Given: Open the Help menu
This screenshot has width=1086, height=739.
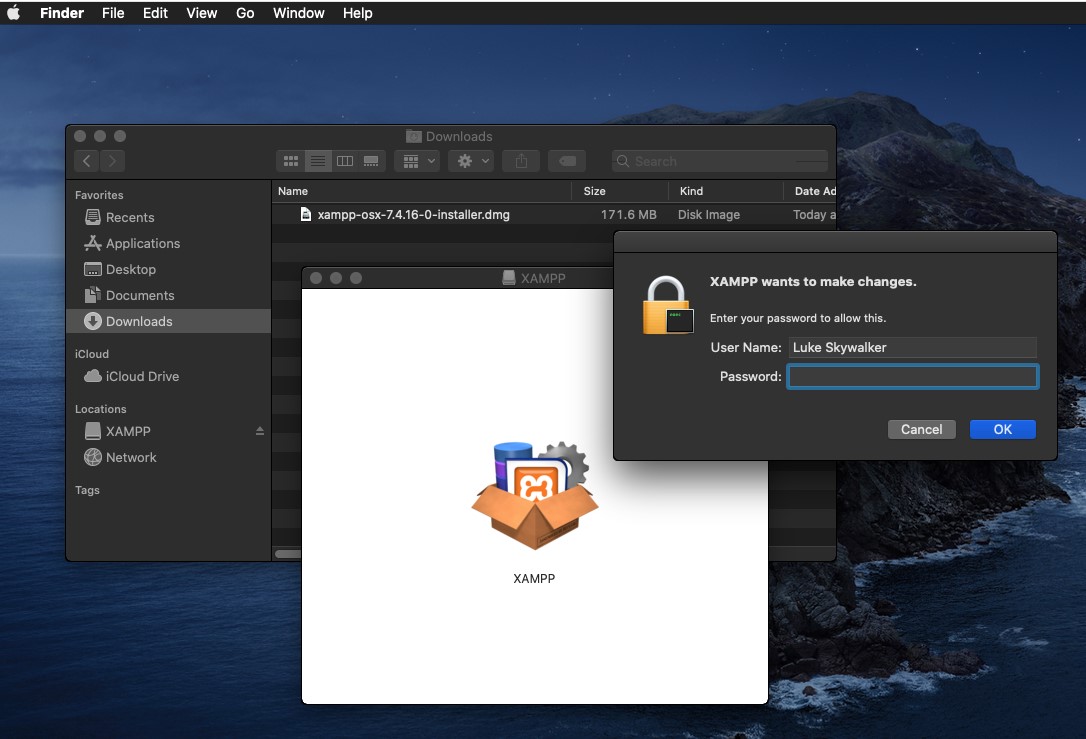Looking at the screenshot, I should tap(357, 12).
